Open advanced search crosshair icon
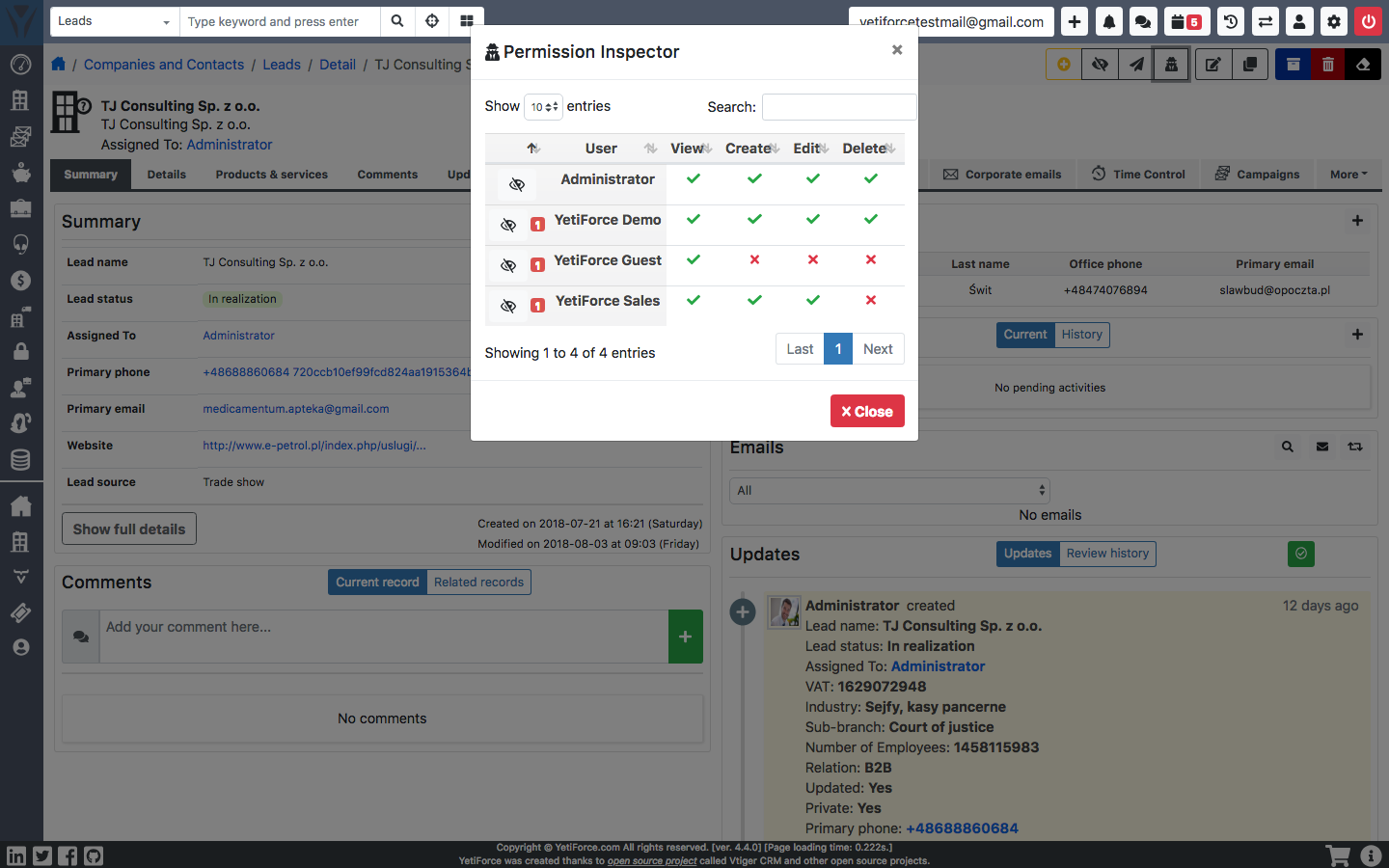The width and height of the screenshot is (1389, 868). [x=432, y=21]
